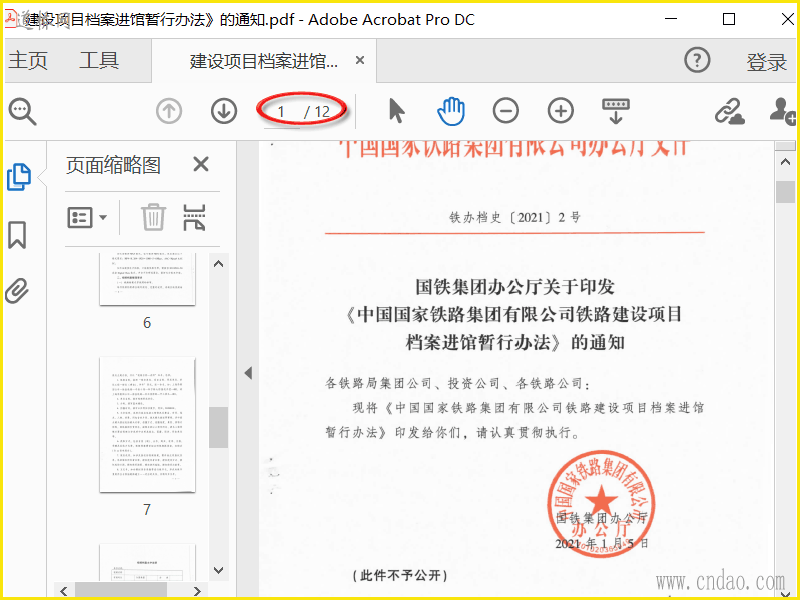Click the thumbnail panel vertical scrollbar thumb
This screenshot has width=800, height=600.
tap(218, 428)
